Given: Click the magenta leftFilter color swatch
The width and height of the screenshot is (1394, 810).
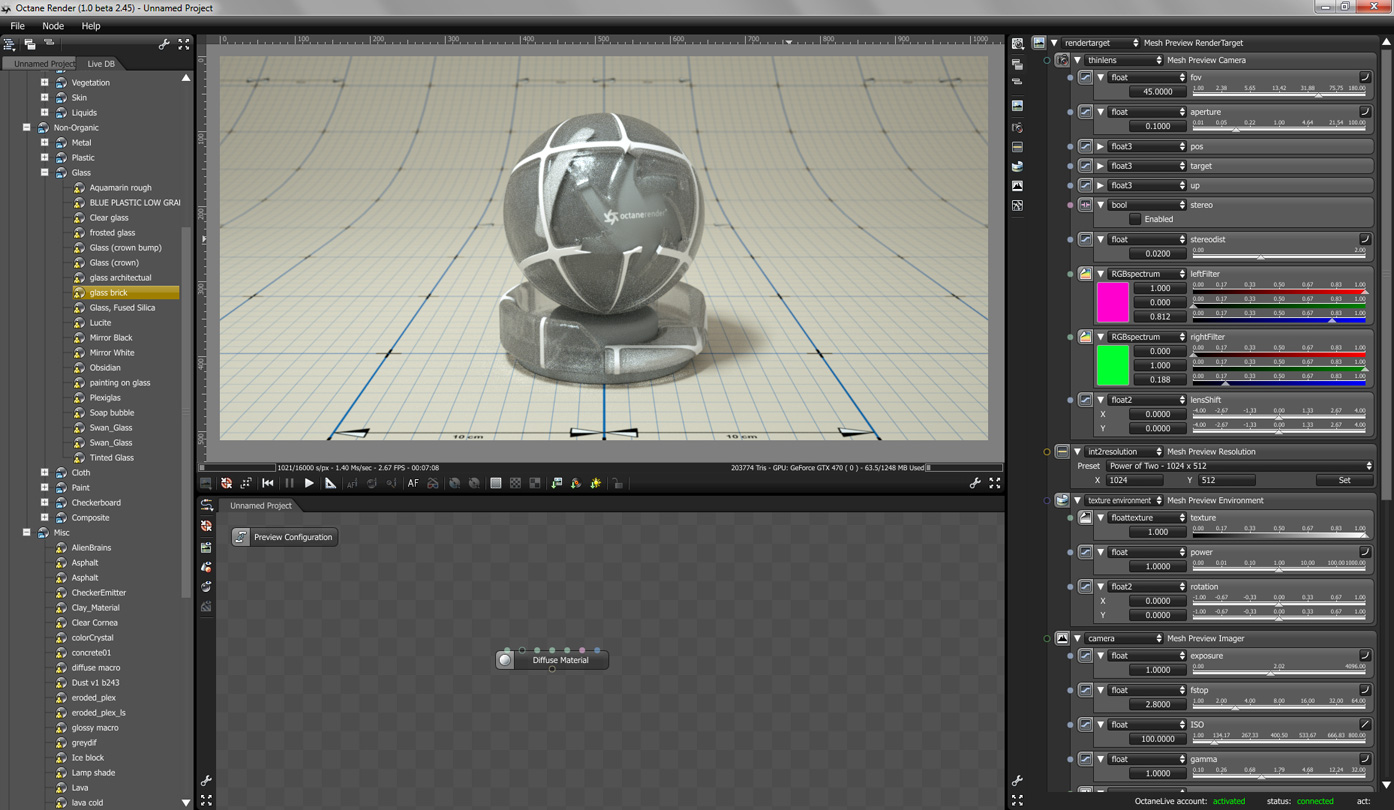Looking at the screenshot, I should (1113, 302).
